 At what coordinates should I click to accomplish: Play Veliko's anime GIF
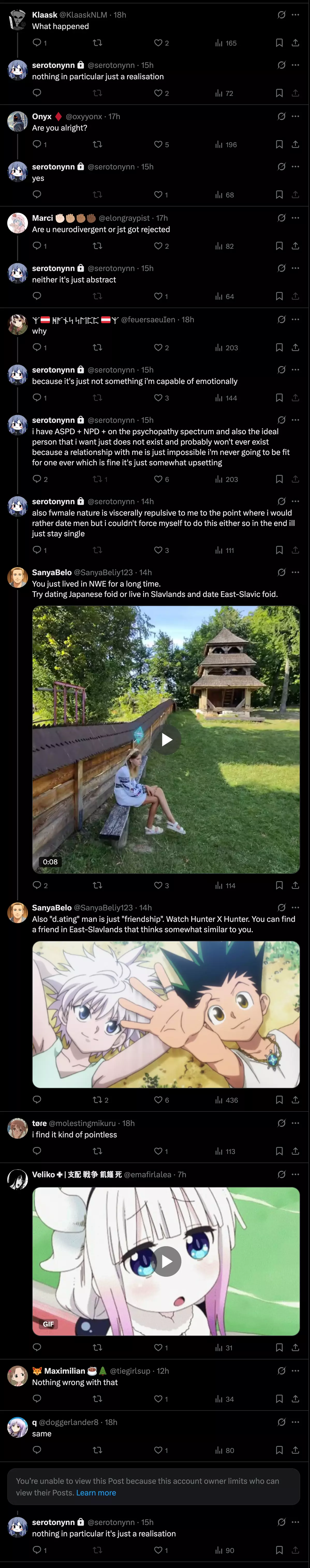166,1261
